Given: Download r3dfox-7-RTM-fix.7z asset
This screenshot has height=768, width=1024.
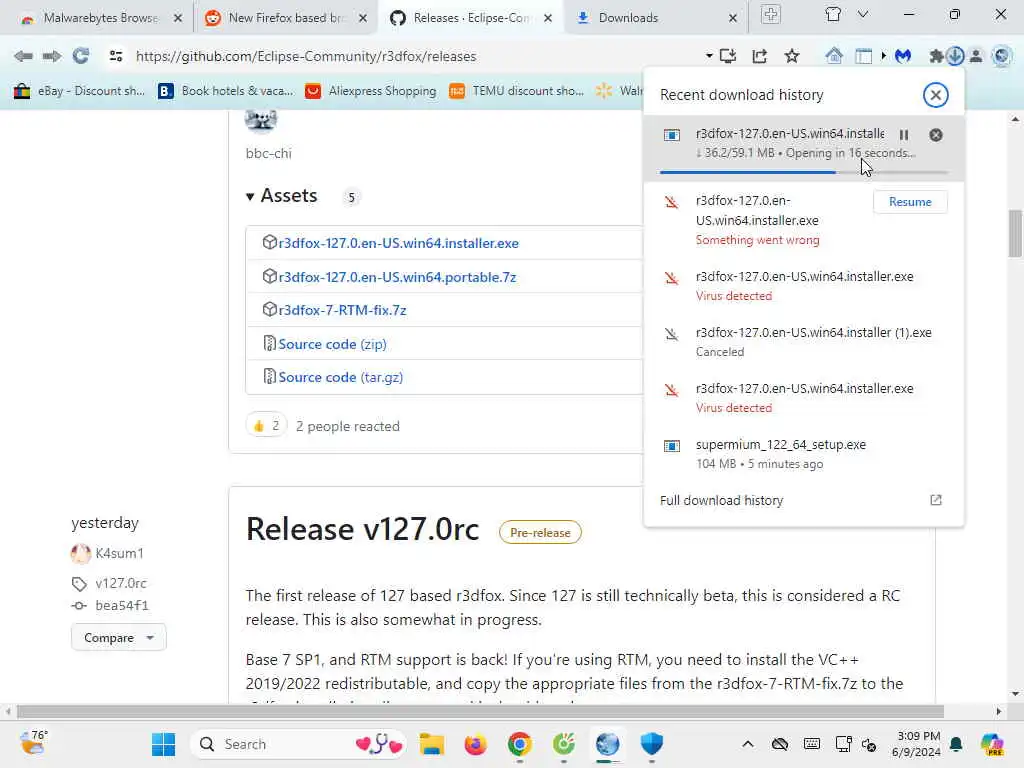Looking at the screenshot, I should click(x=342, y=310).
